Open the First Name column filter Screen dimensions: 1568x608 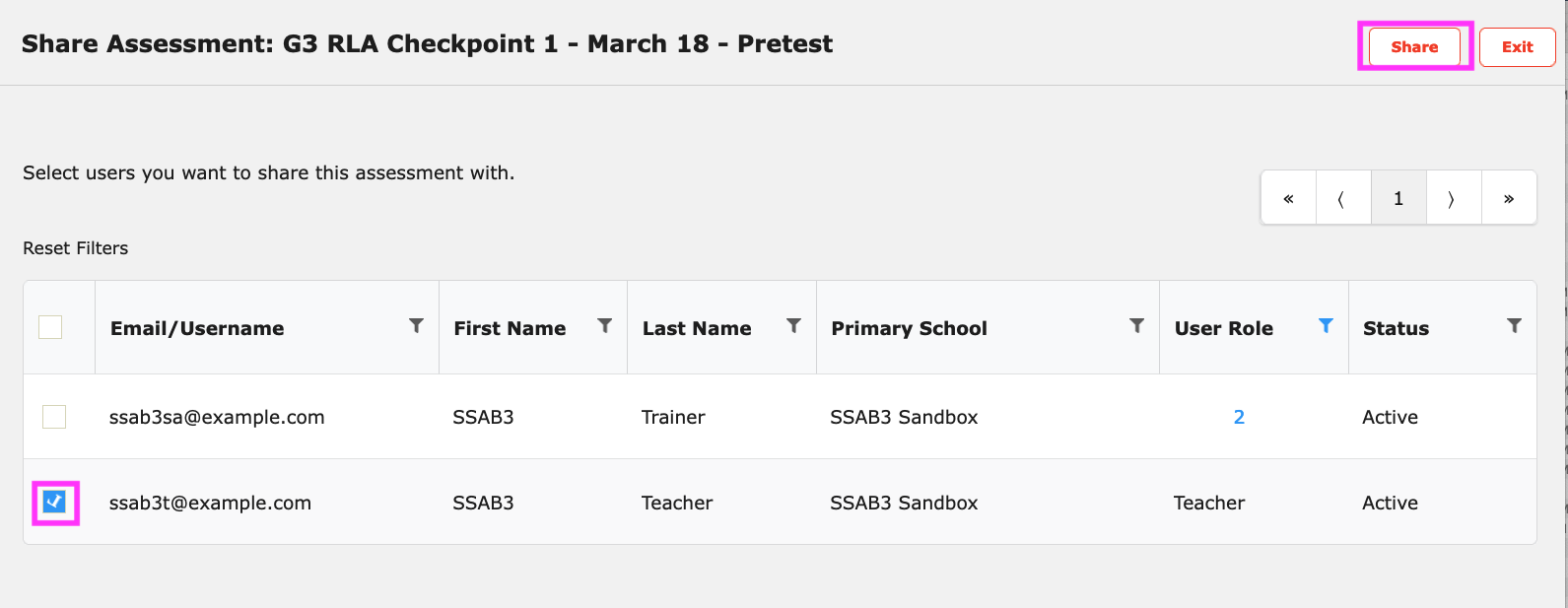coord(604,325)
